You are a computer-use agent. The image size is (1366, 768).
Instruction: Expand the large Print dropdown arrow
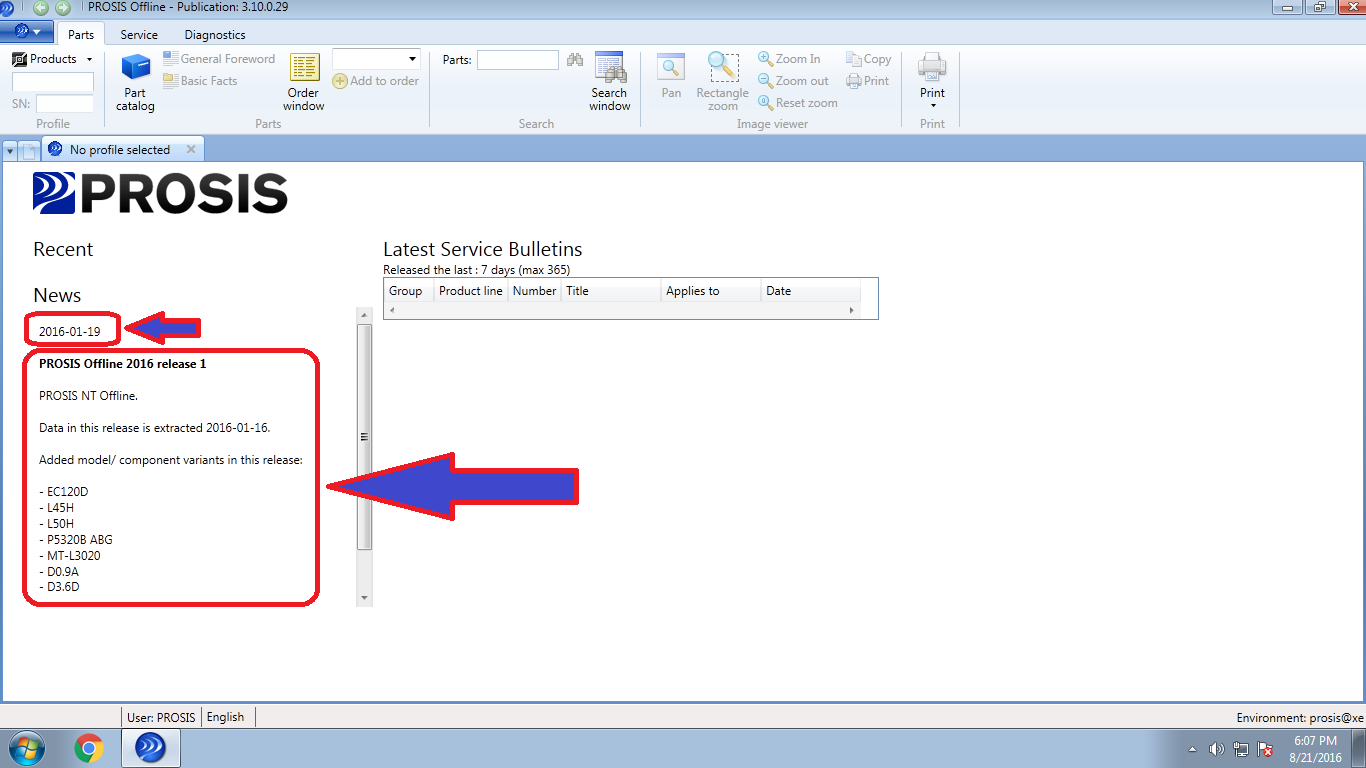932,105
